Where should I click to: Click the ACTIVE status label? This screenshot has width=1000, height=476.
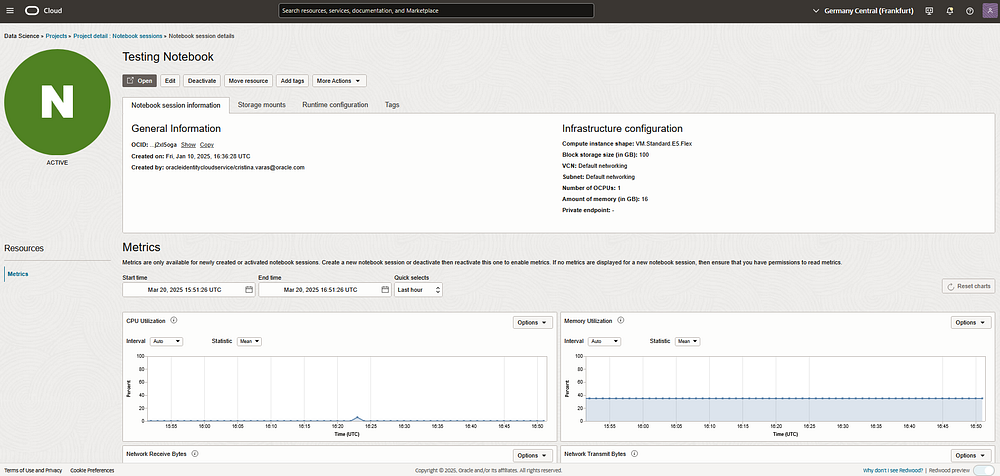[57, 163]
